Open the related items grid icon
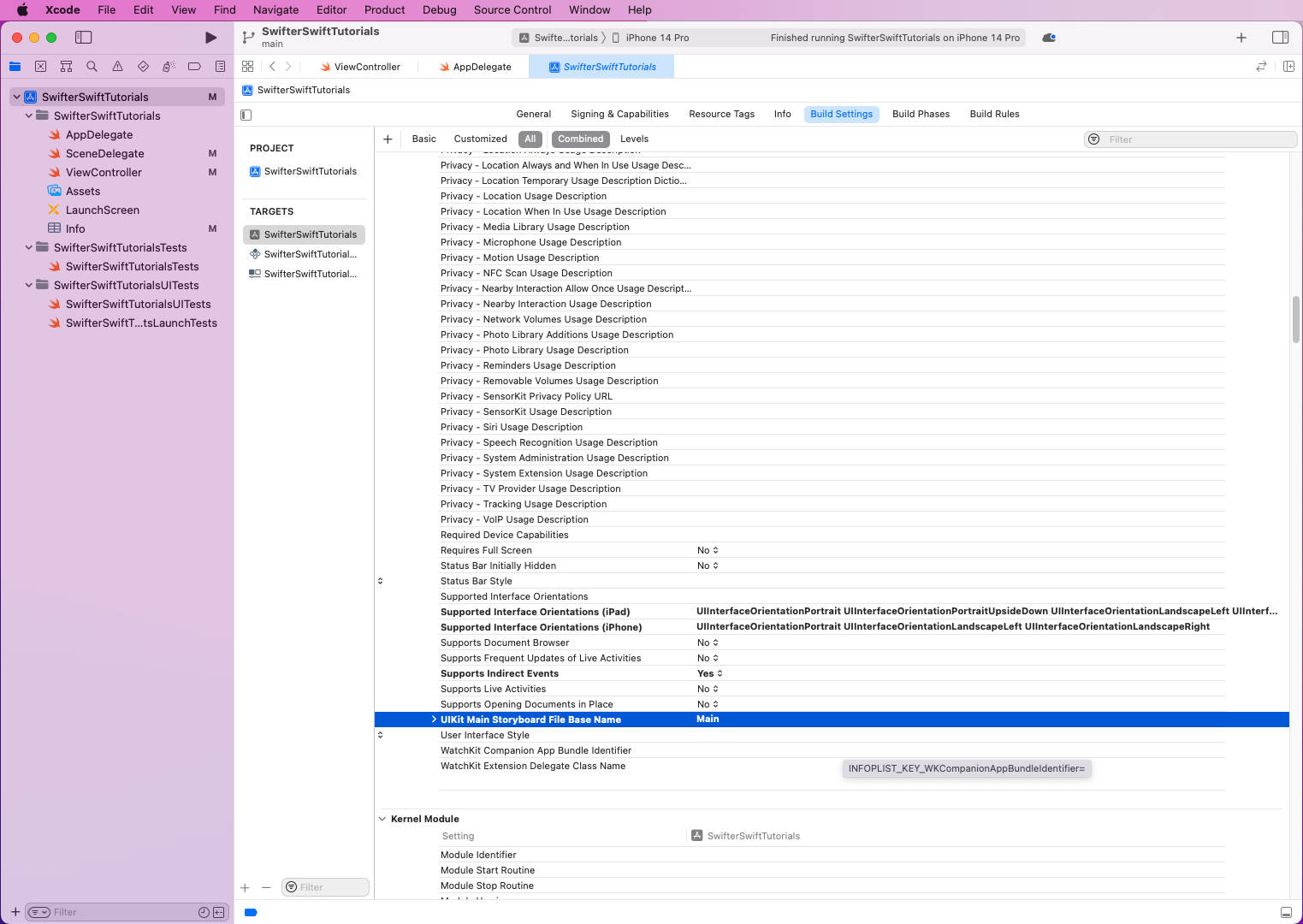This screenshot has width=1303, height=924. (x=248, y=67)
